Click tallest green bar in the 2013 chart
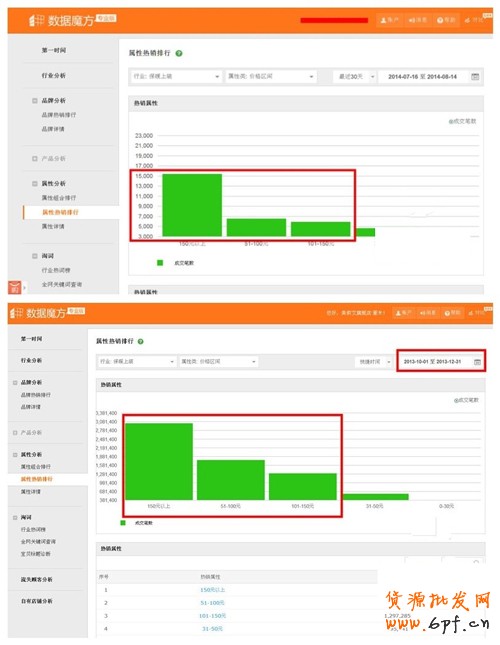Viewport: 500px width, 645px height. click(x=159, y=462)
